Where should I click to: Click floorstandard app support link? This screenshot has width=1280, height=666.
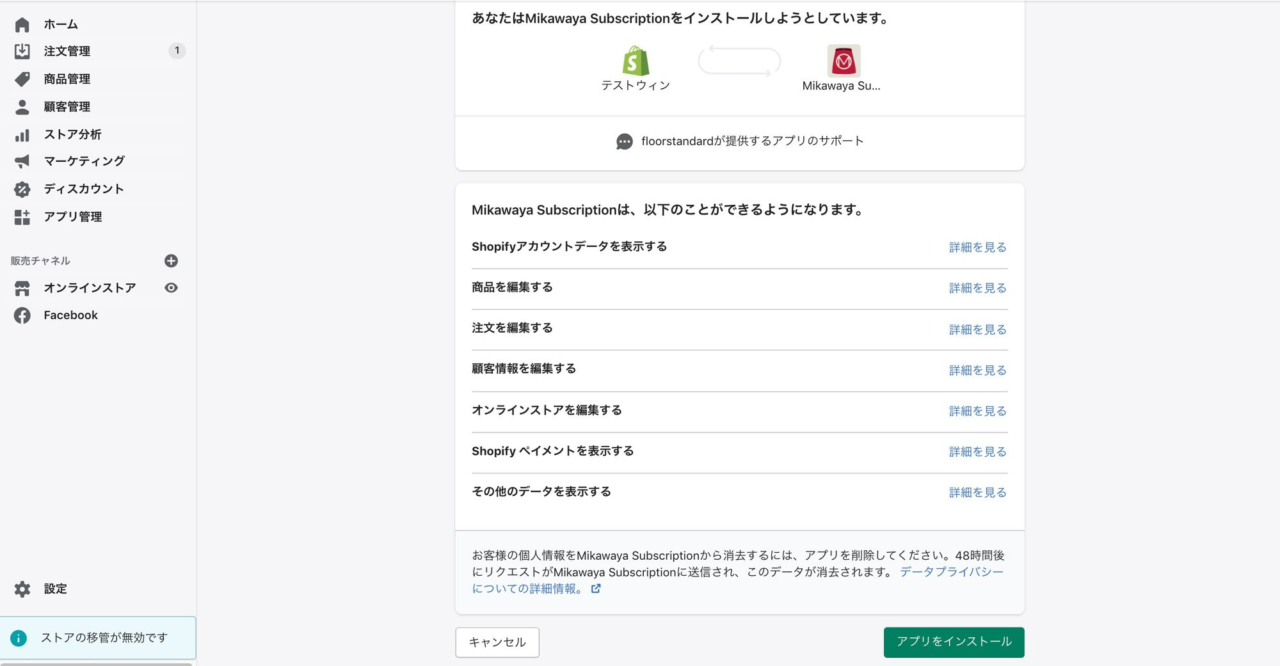pos(752,142)
